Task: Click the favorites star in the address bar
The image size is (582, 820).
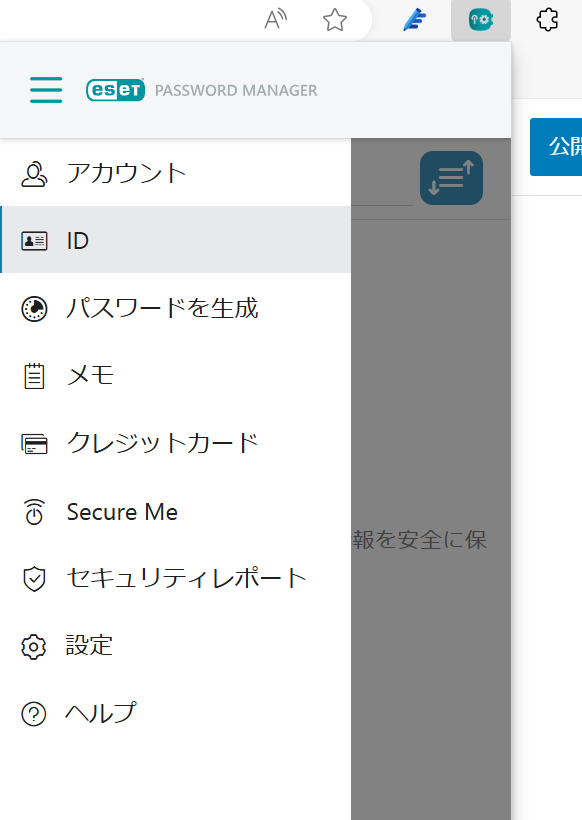Action: 335,19
